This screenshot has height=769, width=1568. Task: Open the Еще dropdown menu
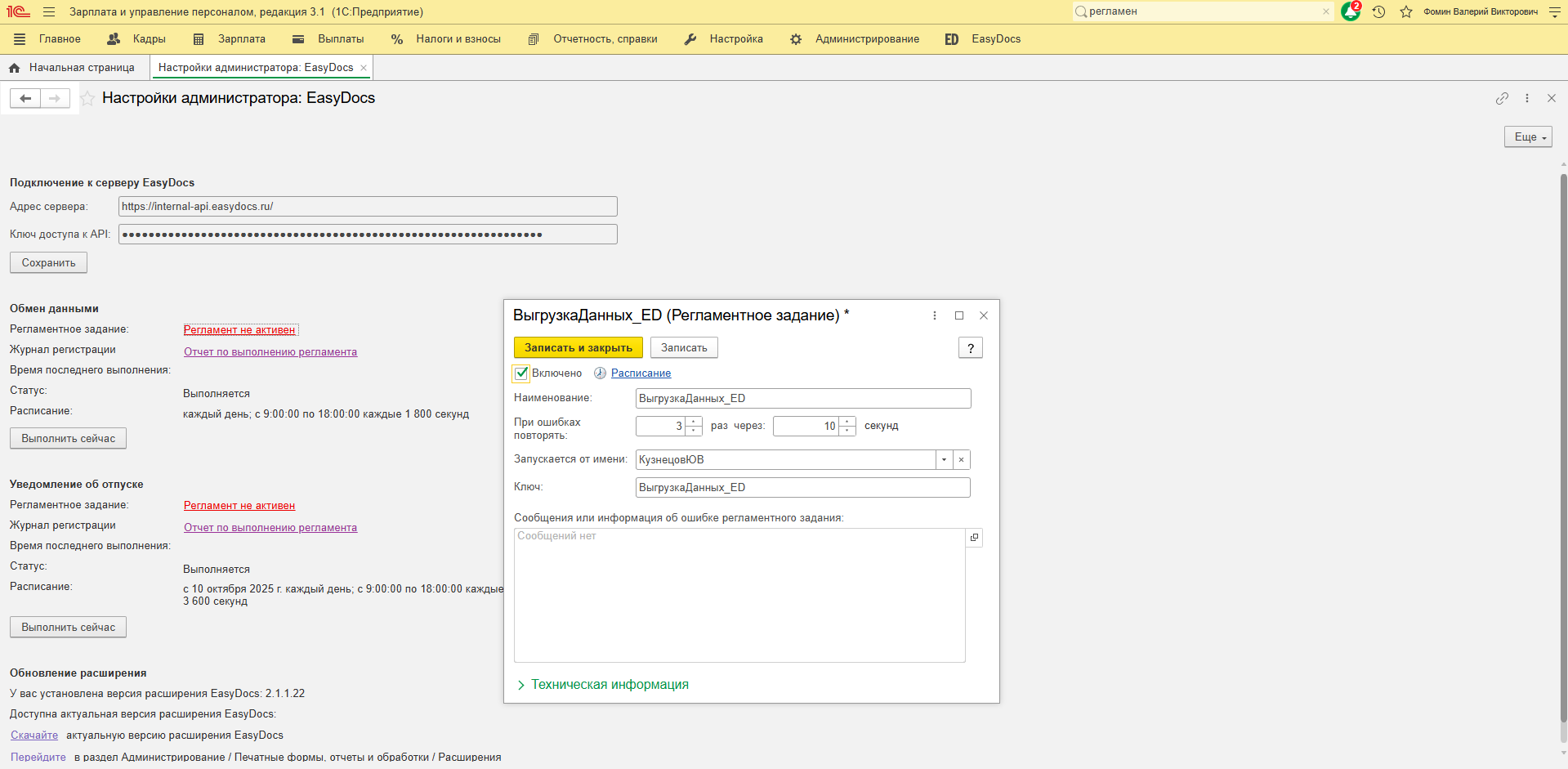pos(1527,137)
